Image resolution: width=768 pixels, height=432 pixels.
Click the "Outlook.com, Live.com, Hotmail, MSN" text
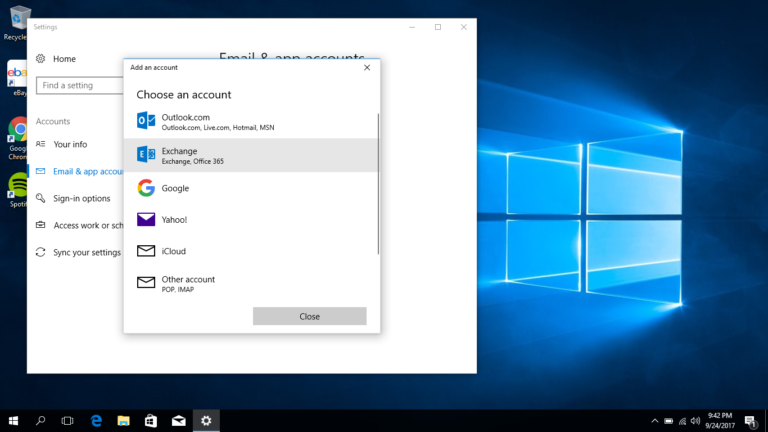click(218, 127)
